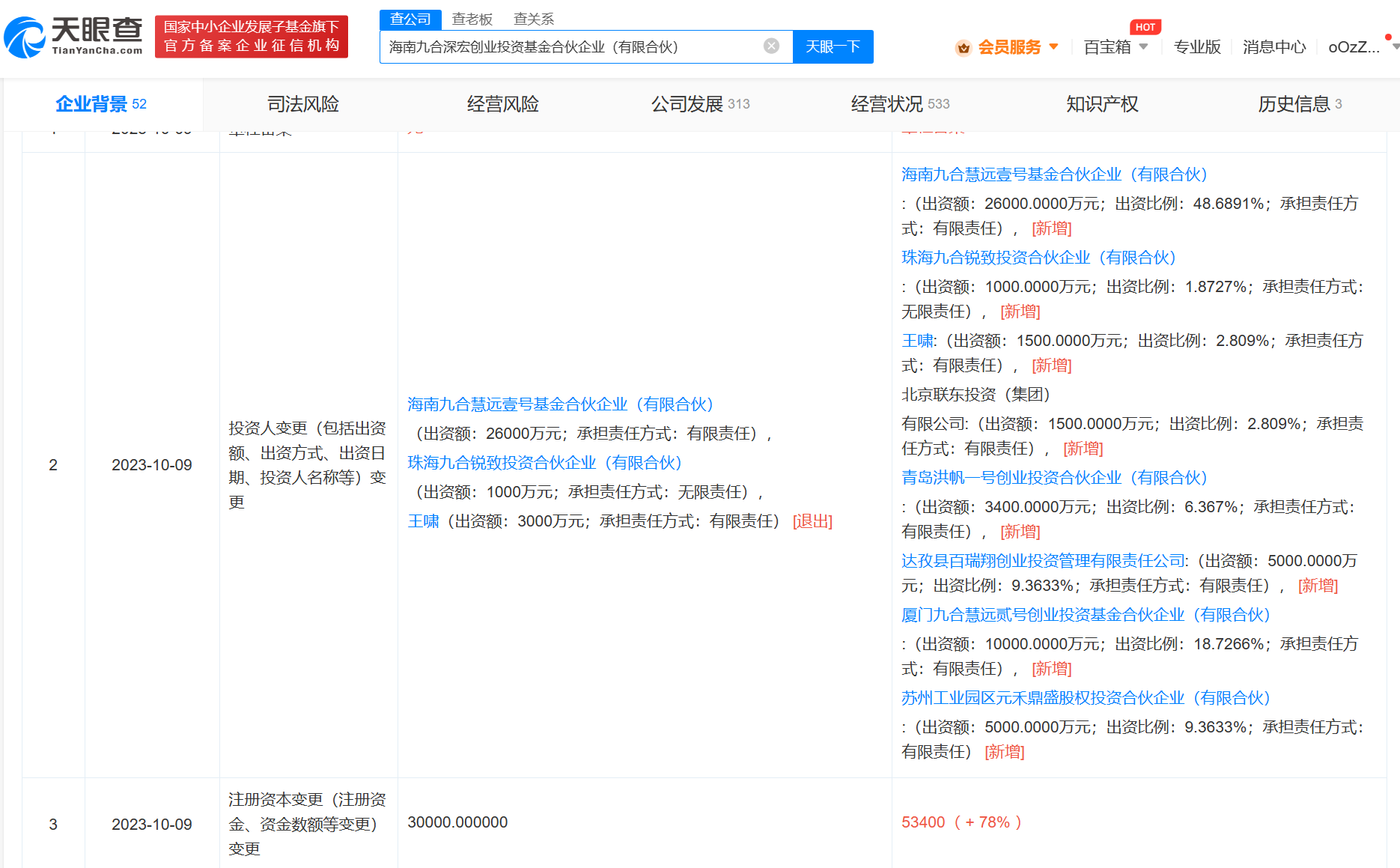Click the HOT badge above 百宝箱
Screen dimensions: 1400x868
point(1145,26)
